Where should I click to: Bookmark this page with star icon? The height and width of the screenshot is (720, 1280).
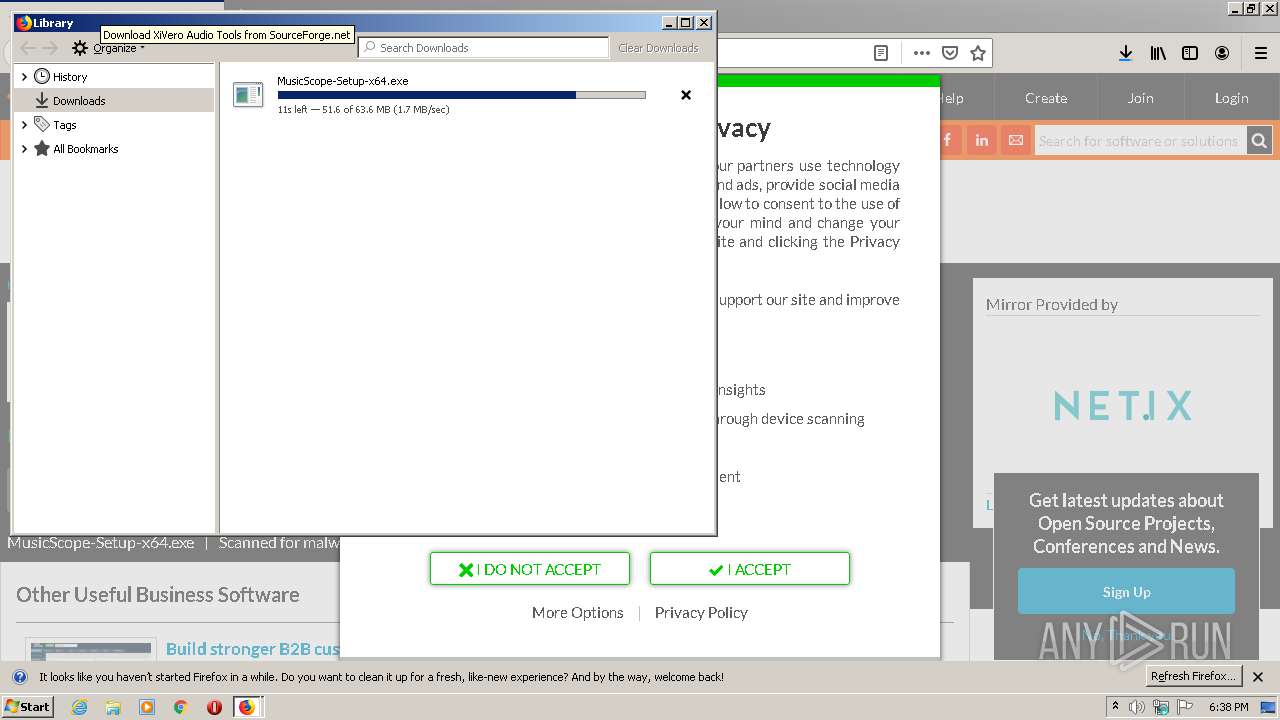pyautogui.click(x=978, y=53)
